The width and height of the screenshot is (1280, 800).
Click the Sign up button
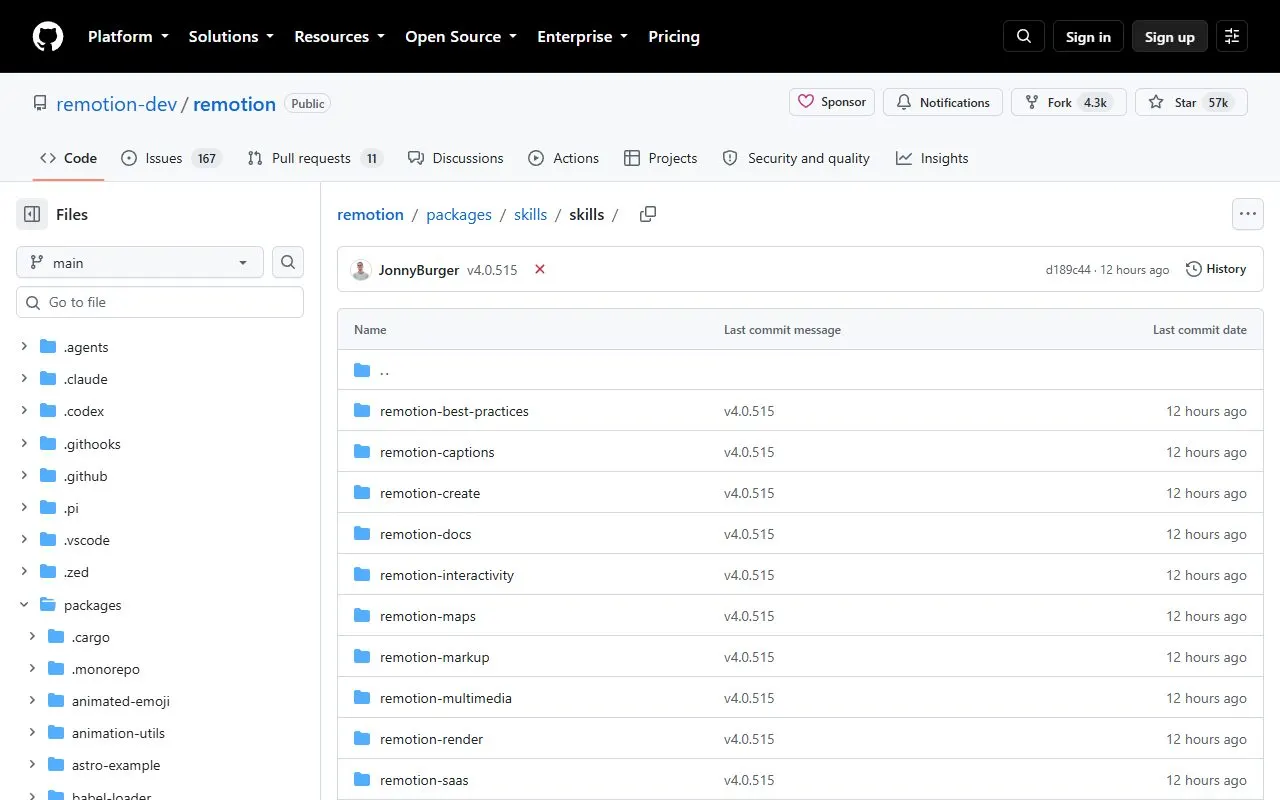tap(1170, 36)
